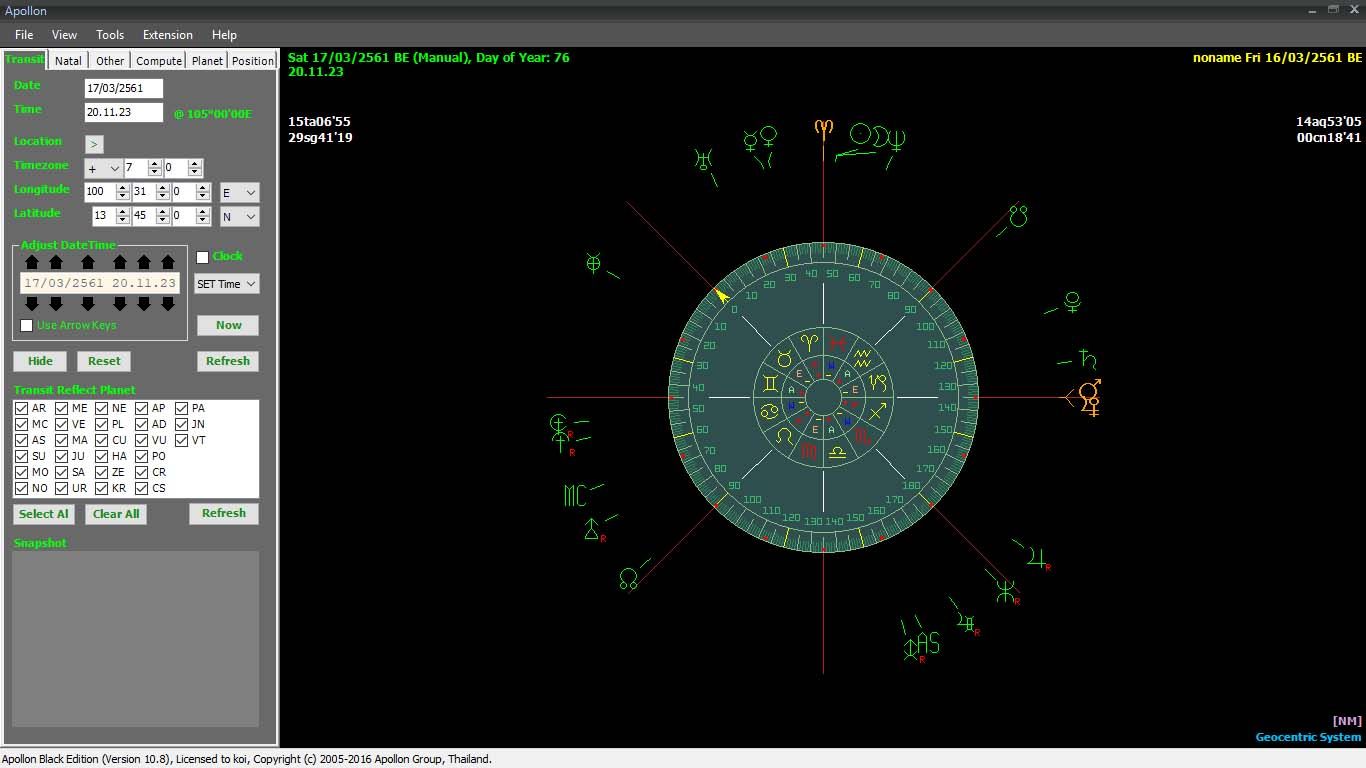1366x768 pixels.
Task: Open the SET Time dropdown
Action: (x=227, y=284)
